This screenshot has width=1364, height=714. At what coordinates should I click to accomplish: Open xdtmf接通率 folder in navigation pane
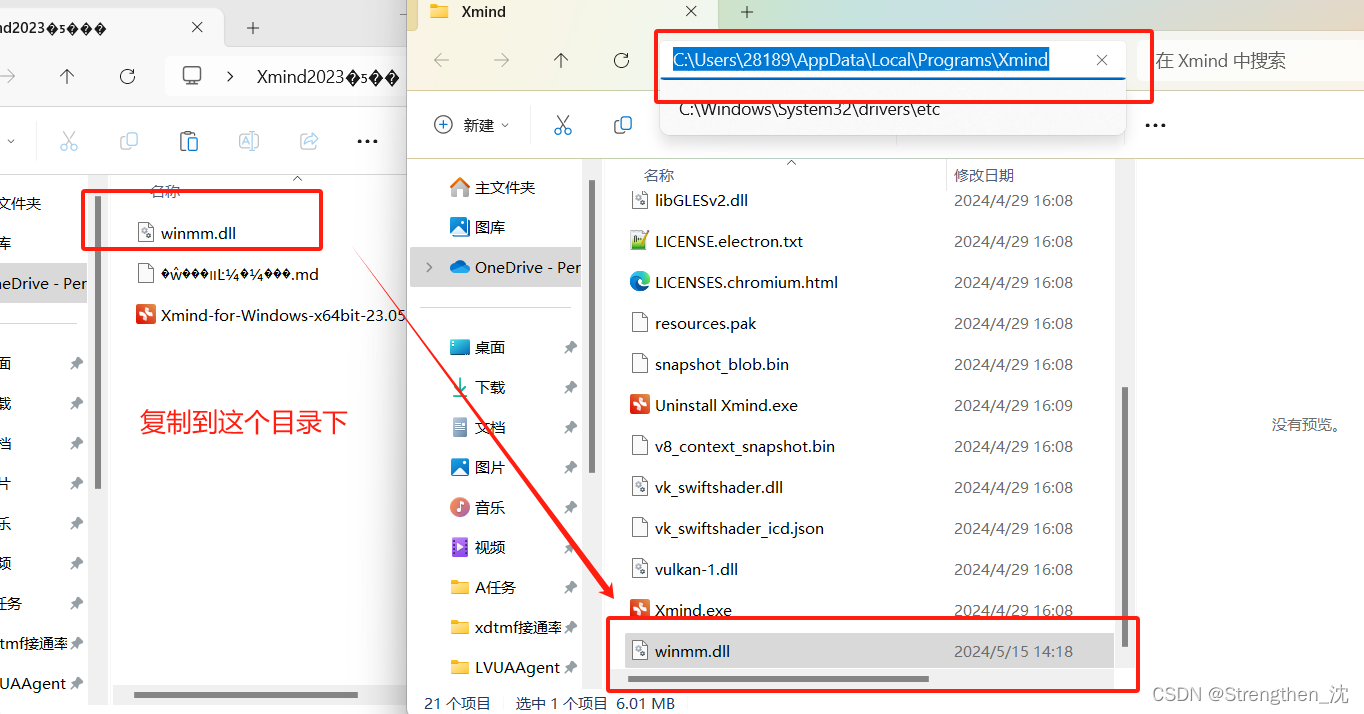pos(506,627)
